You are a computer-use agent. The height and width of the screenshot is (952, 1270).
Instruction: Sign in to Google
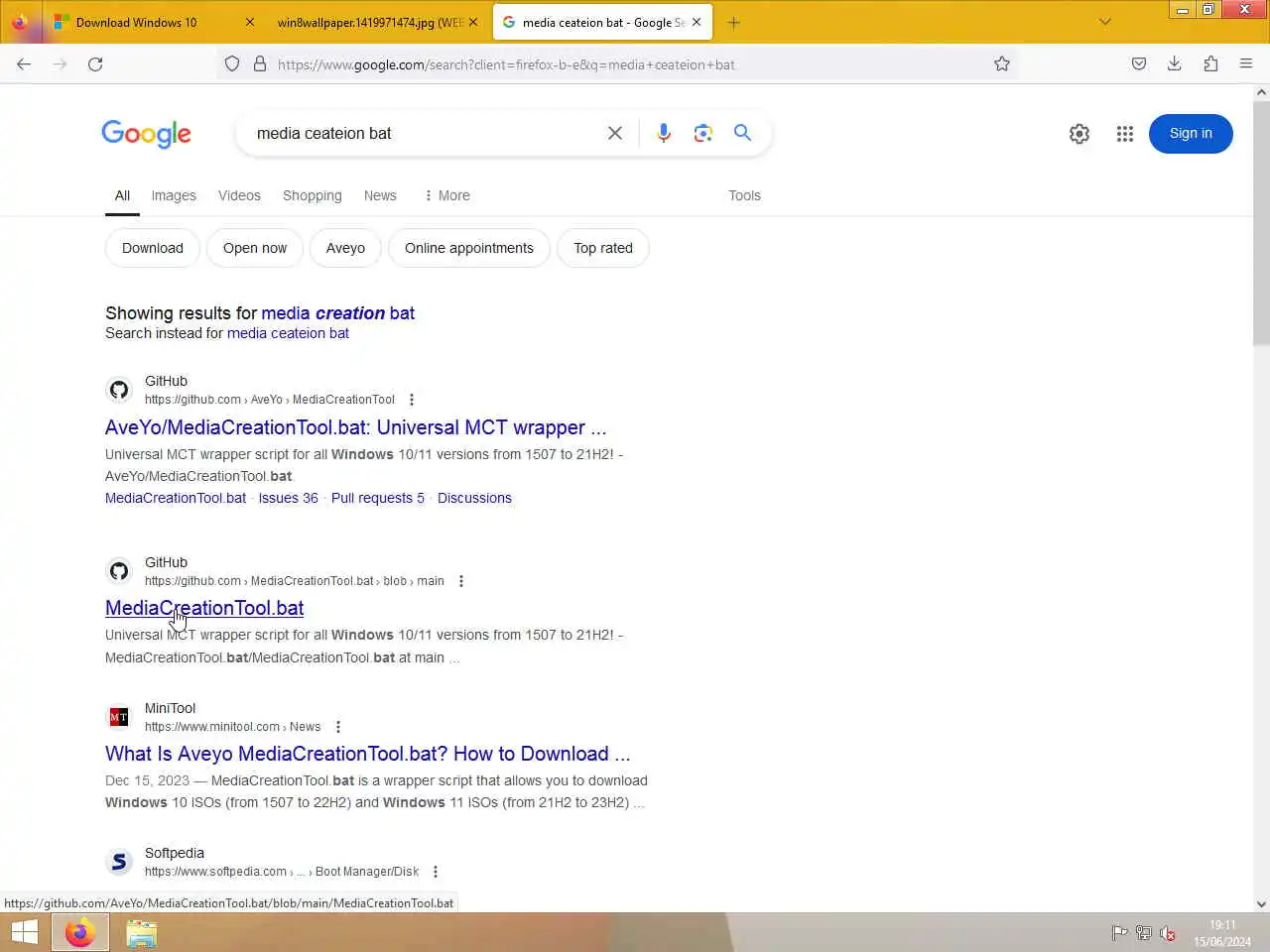click(1191, 134)
